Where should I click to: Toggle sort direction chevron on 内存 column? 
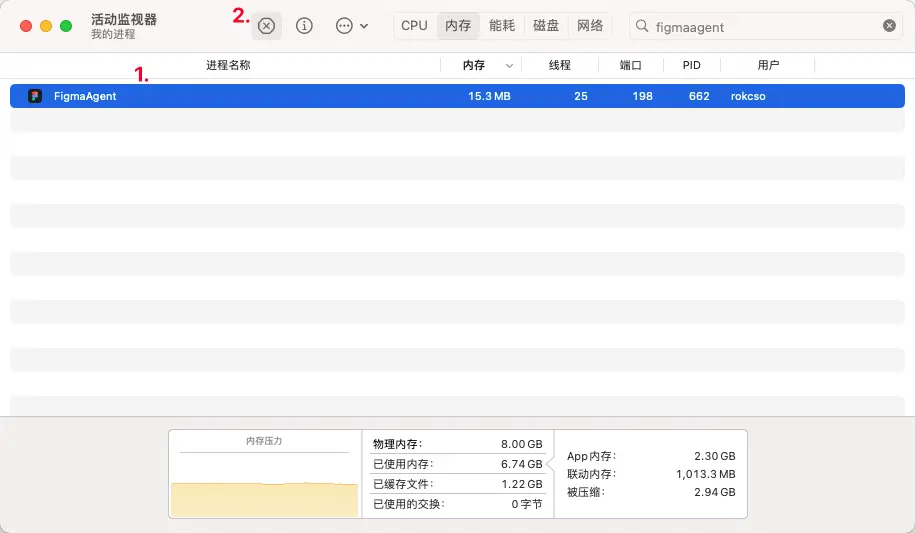509,65
